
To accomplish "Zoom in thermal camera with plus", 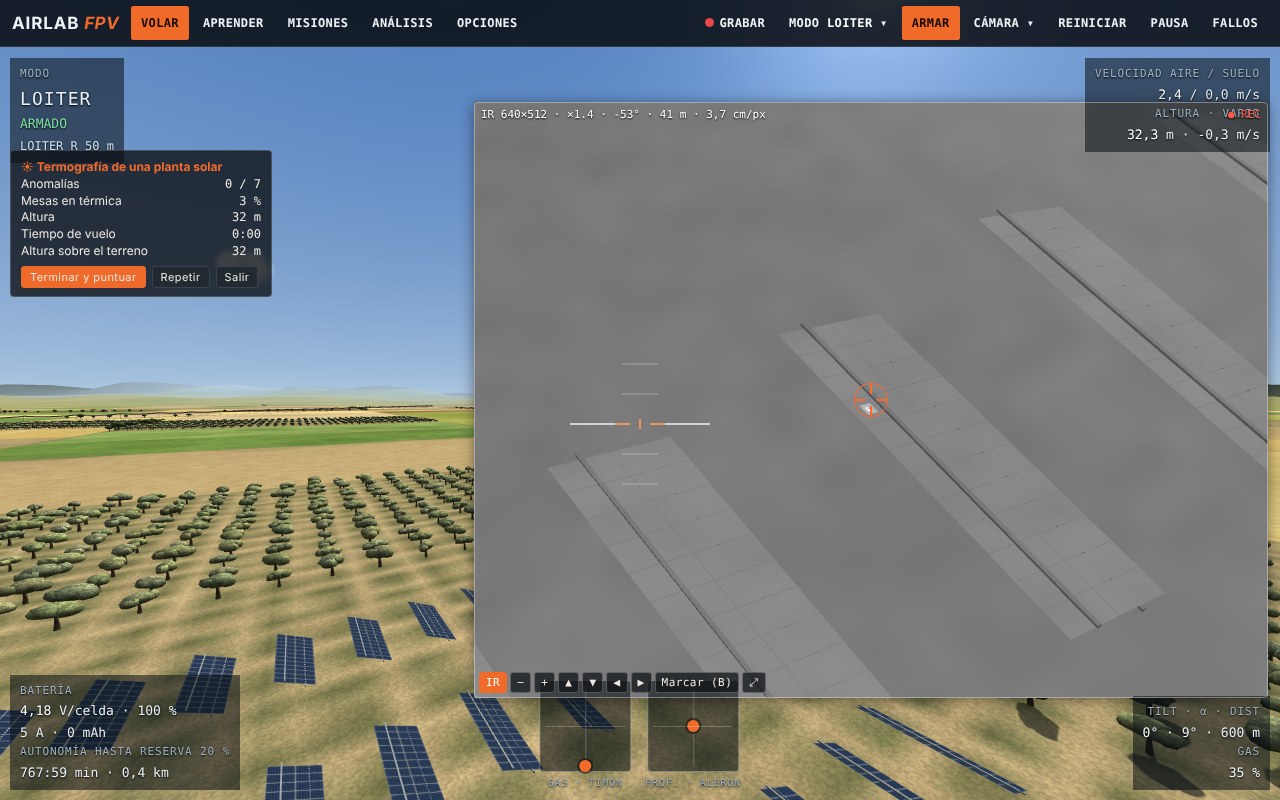I will click(x=544, y=683).
